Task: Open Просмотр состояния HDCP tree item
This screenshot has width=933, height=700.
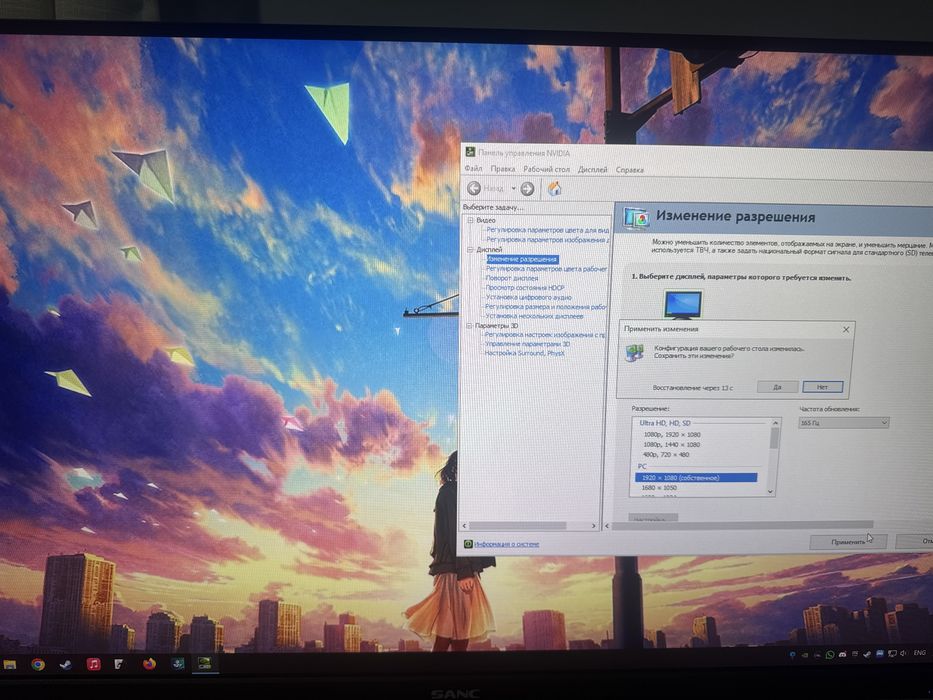Action: coord(525,288)
